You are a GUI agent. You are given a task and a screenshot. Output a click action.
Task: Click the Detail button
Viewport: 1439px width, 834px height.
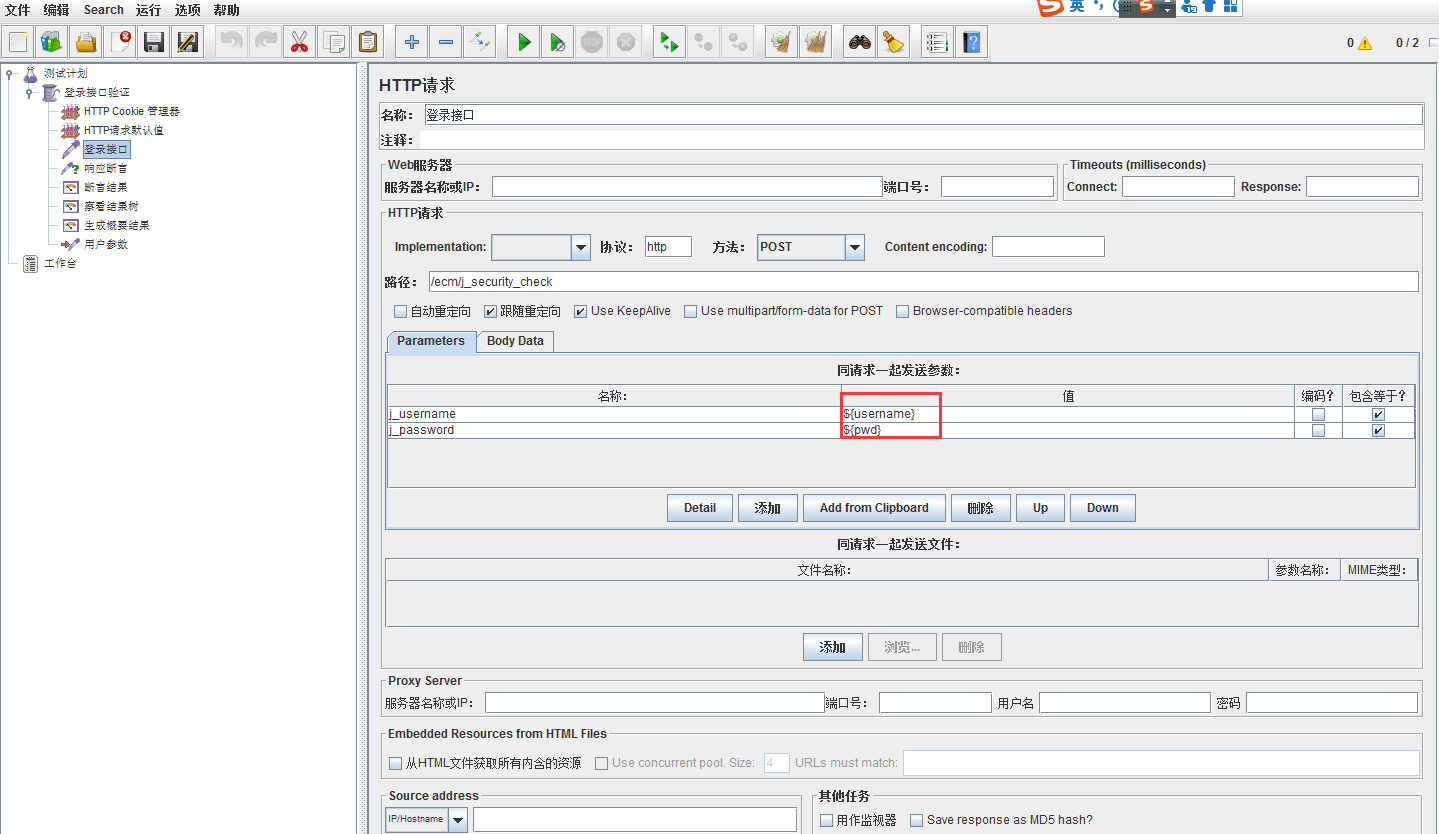point(700,508)
